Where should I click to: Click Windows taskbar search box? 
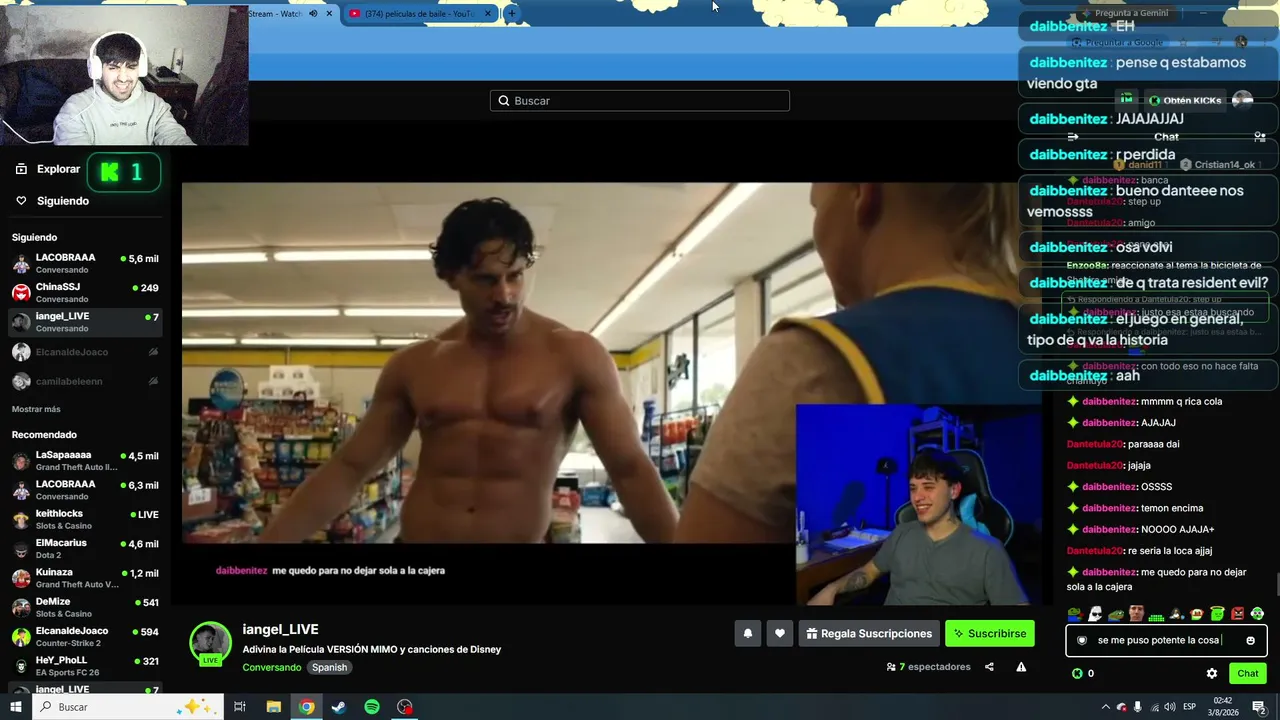tap(127, 707)
